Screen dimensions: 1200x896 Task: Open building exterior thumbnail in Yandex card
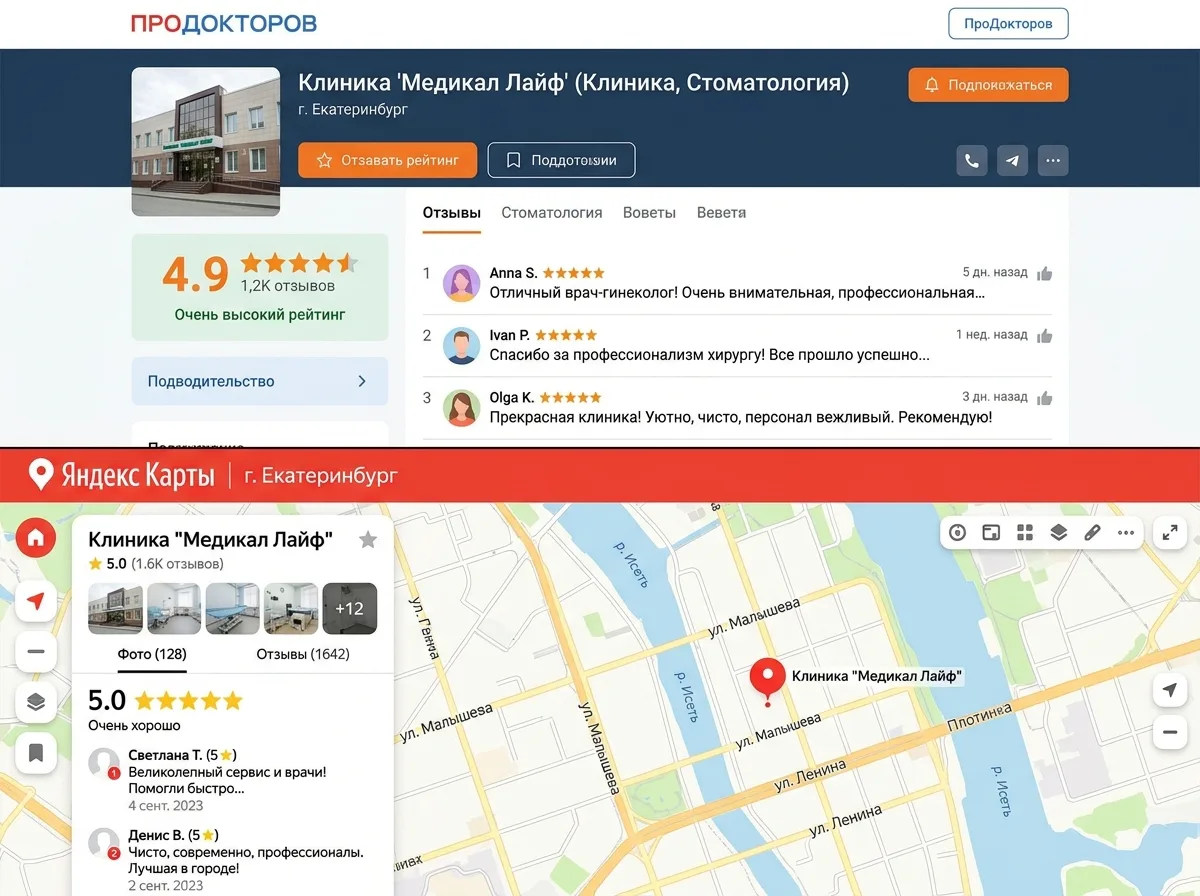(x=115, y=609)
